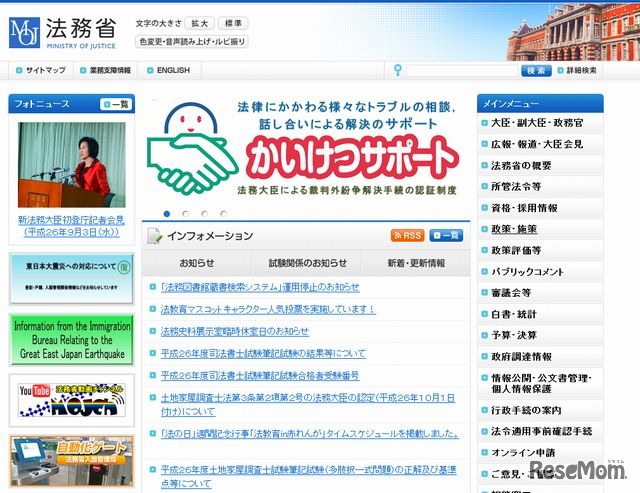Open 行政手続の案内 menu item
Viewport: 640px width, 493px height.
click(540, 410)
